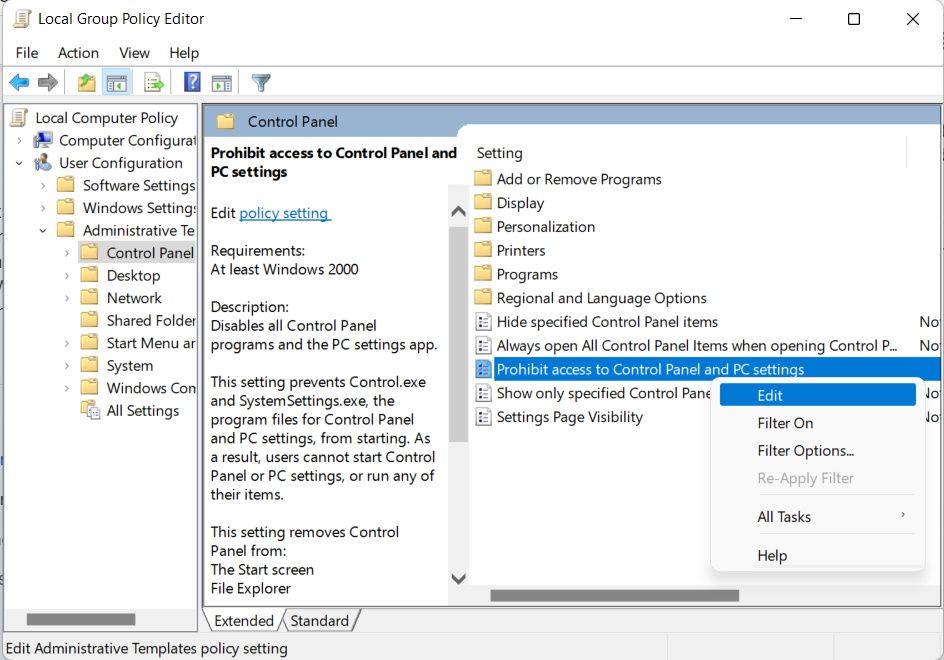Image resolution: width=944 pixels, height=660 pixels.
Task: Toggle the Show/Hide Action Pane icon
Action: pos(222,82)
